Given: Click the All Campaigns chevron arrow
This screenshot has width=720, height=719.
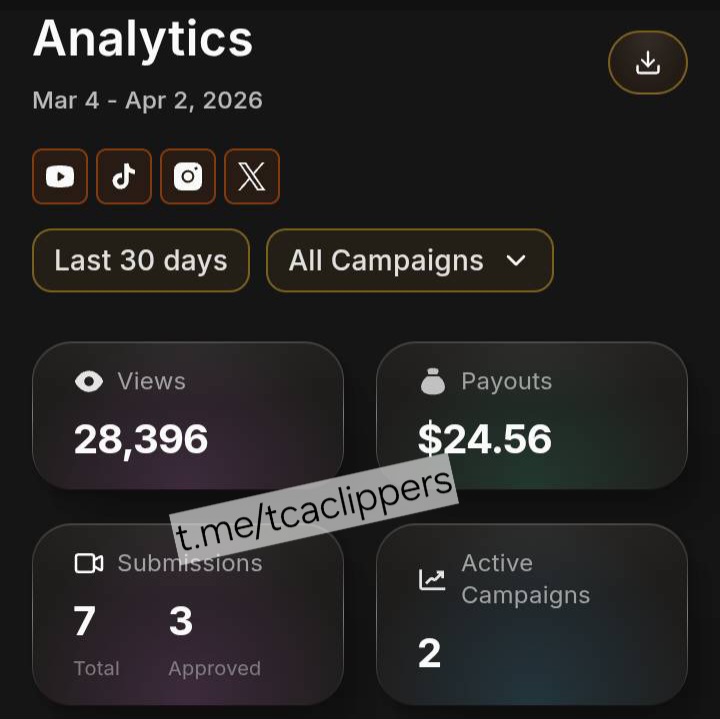Looking at the screenshot, I should click(516, 261).
